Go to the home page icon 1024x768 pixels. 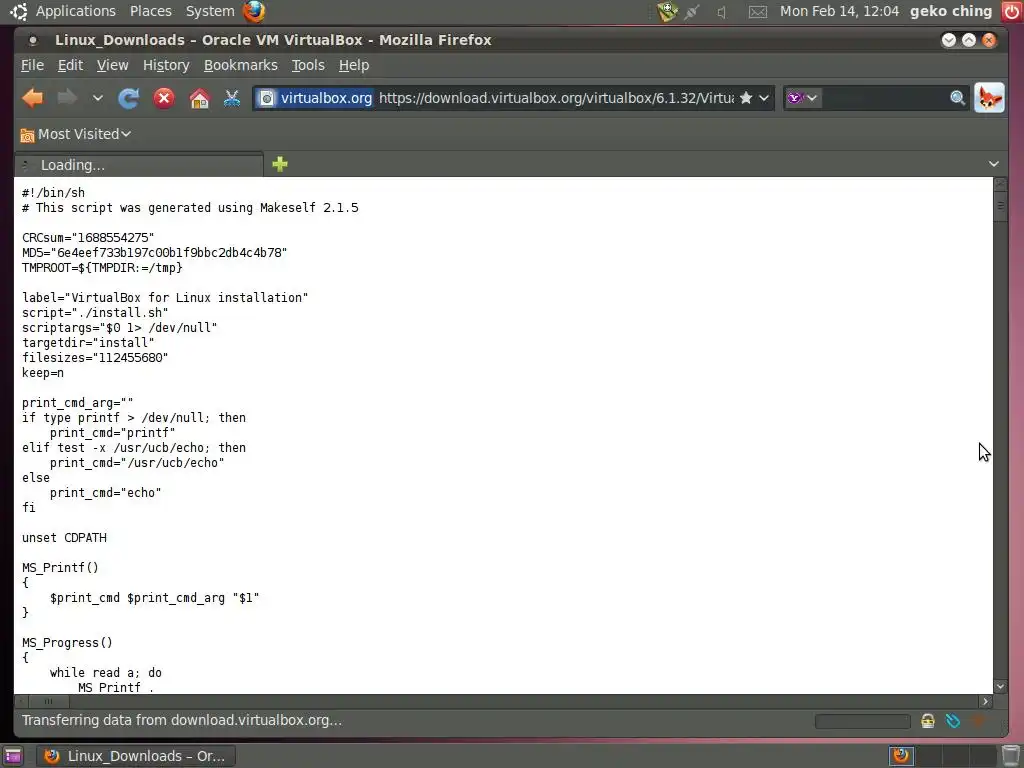pyautogui.click(x=199, y=99)
